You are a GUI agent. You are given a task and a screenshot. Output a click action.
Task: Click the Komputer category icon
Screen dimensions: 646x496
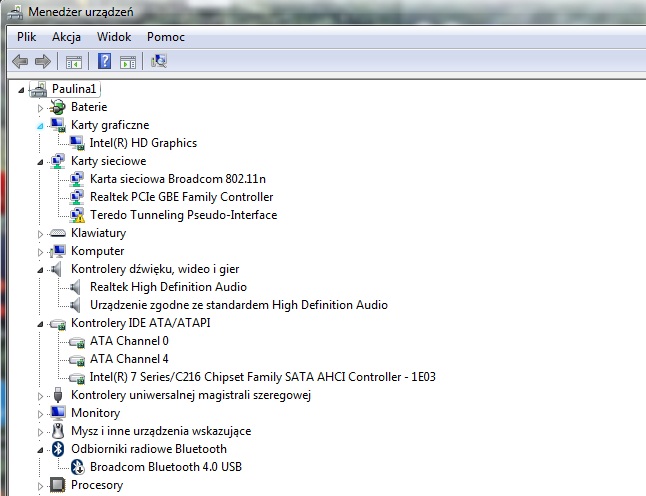pos(57,251)
